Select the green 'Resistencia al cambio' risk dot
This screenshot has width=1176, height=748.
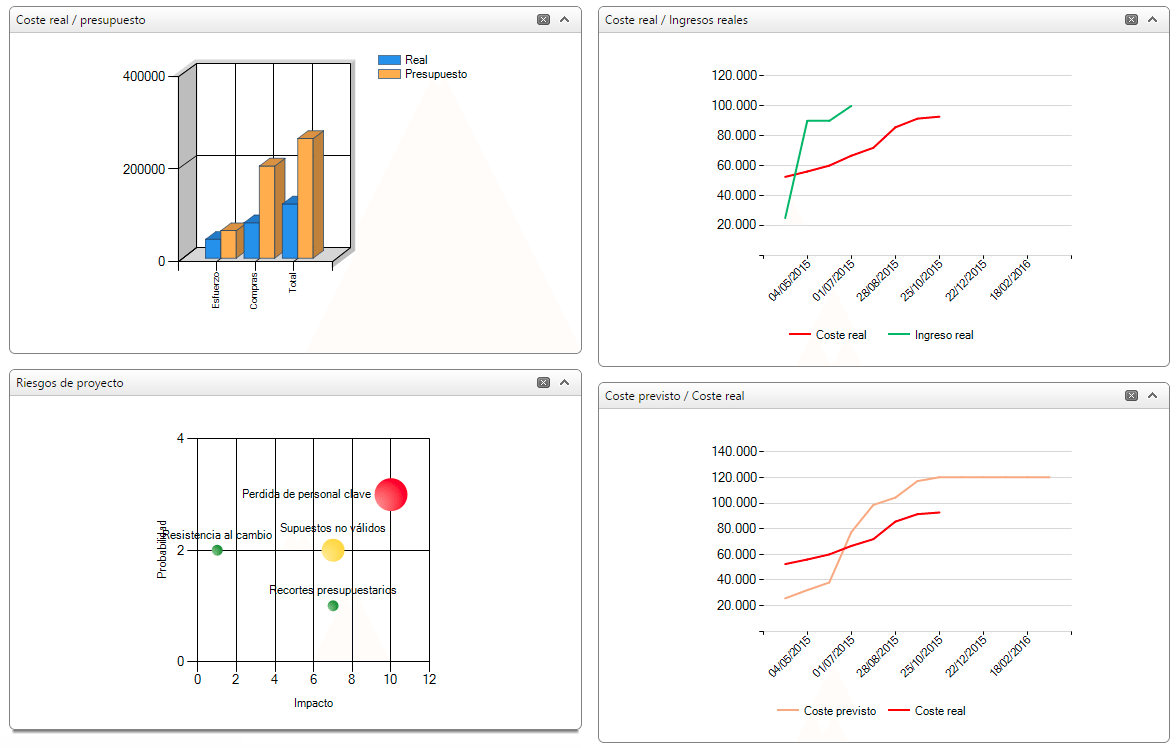[x=217, y=550]
